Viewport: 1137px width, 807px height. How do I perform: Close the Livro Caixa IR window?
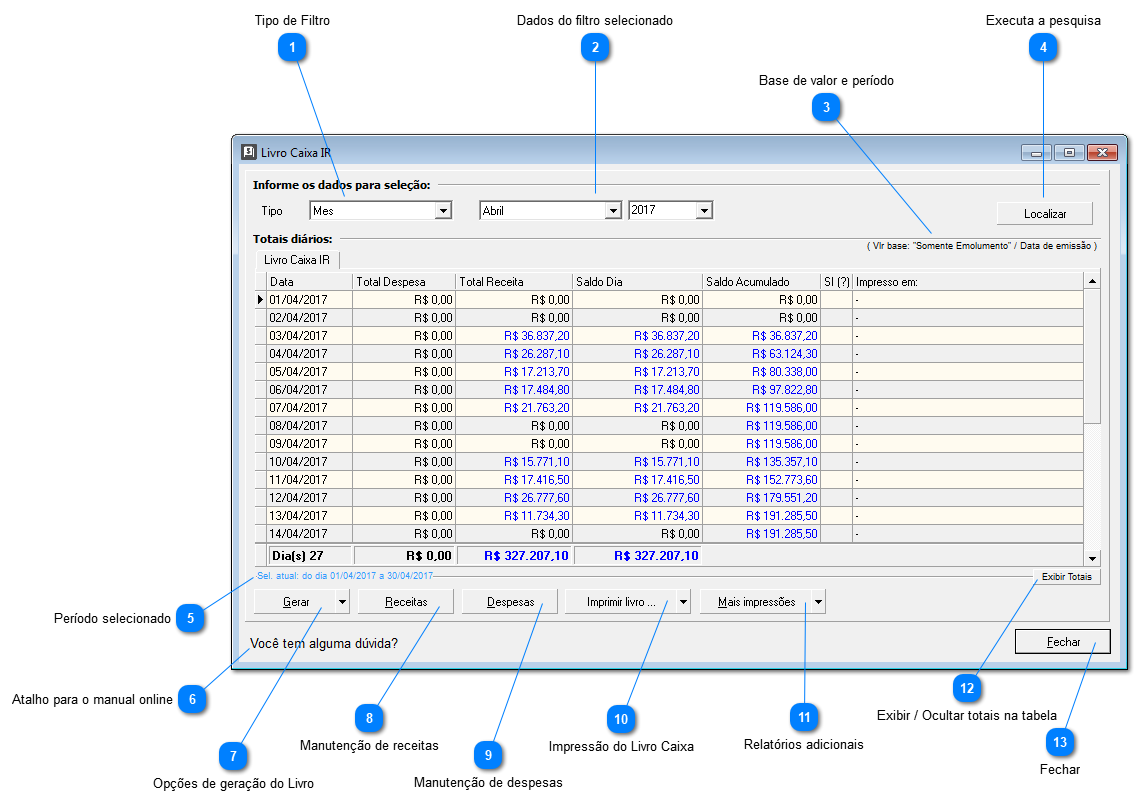(x=1102, y=152)
